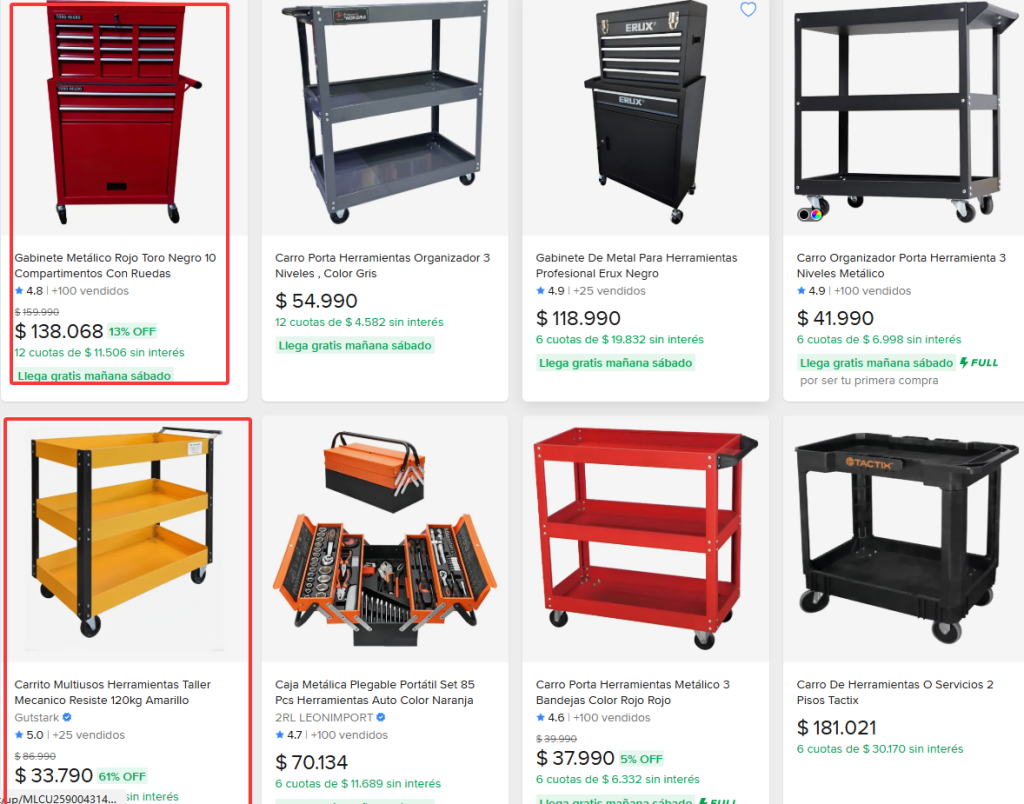
Task: View gray three-level tool cart image
Action: pyautogui.click(x=385, y=114)
